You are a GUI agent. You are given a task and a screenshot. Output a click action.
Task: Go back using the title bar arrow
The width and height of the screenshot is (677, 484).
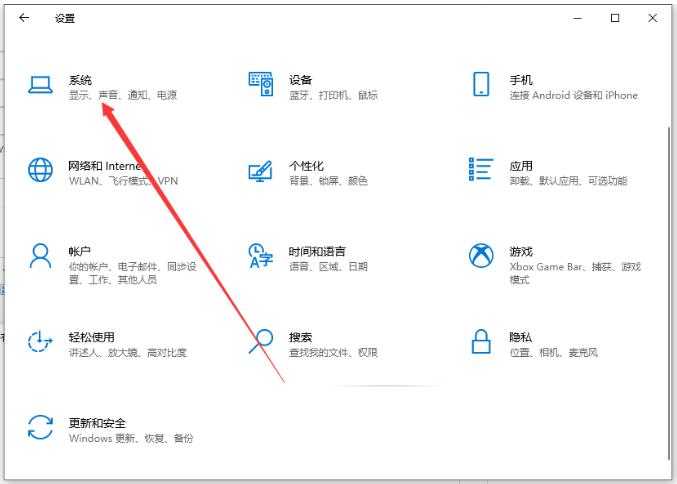coord(24,18)
